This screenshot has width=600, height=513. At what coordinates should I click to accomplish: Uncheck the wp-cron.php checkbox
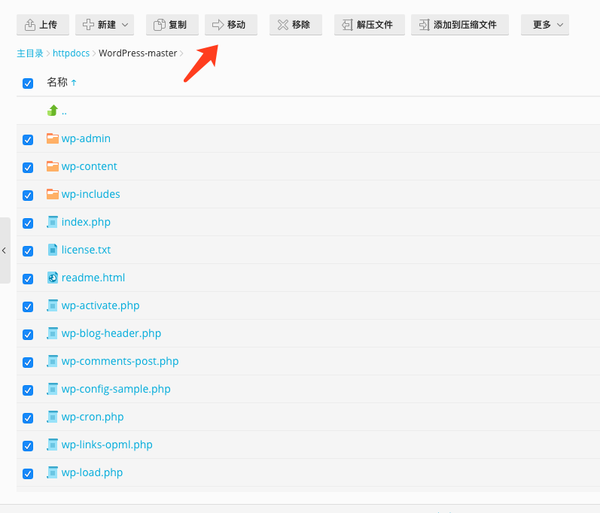coord(28,418)
